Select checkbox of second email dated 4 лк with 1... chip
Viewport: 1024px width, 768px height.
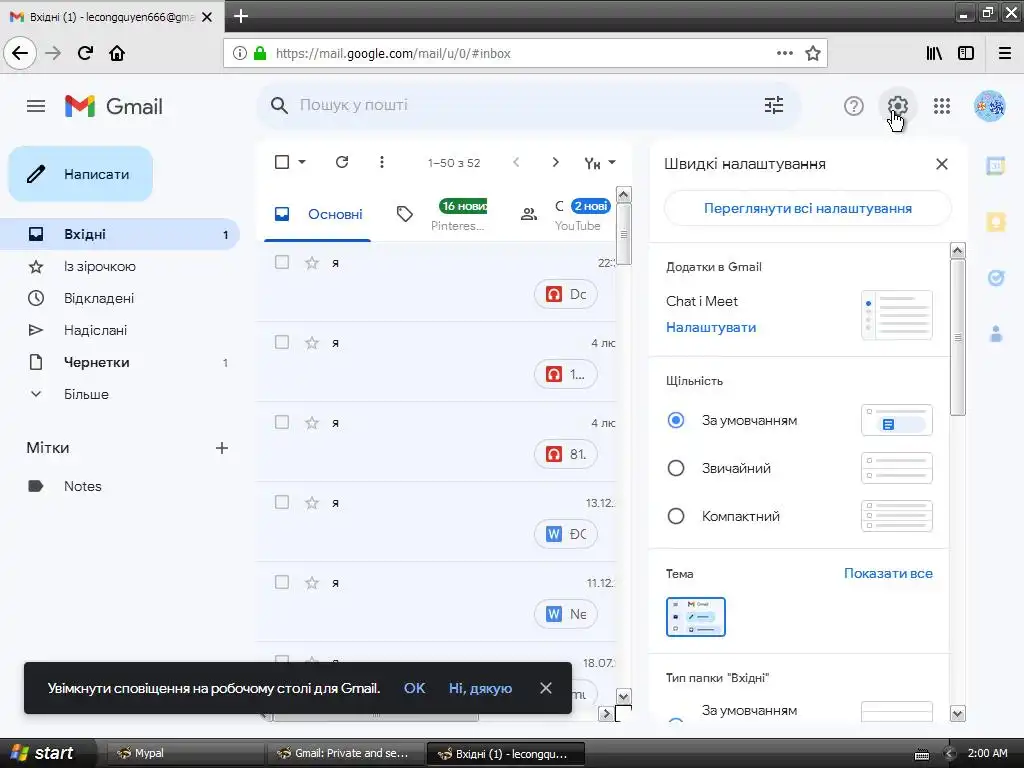coord(281,342)
